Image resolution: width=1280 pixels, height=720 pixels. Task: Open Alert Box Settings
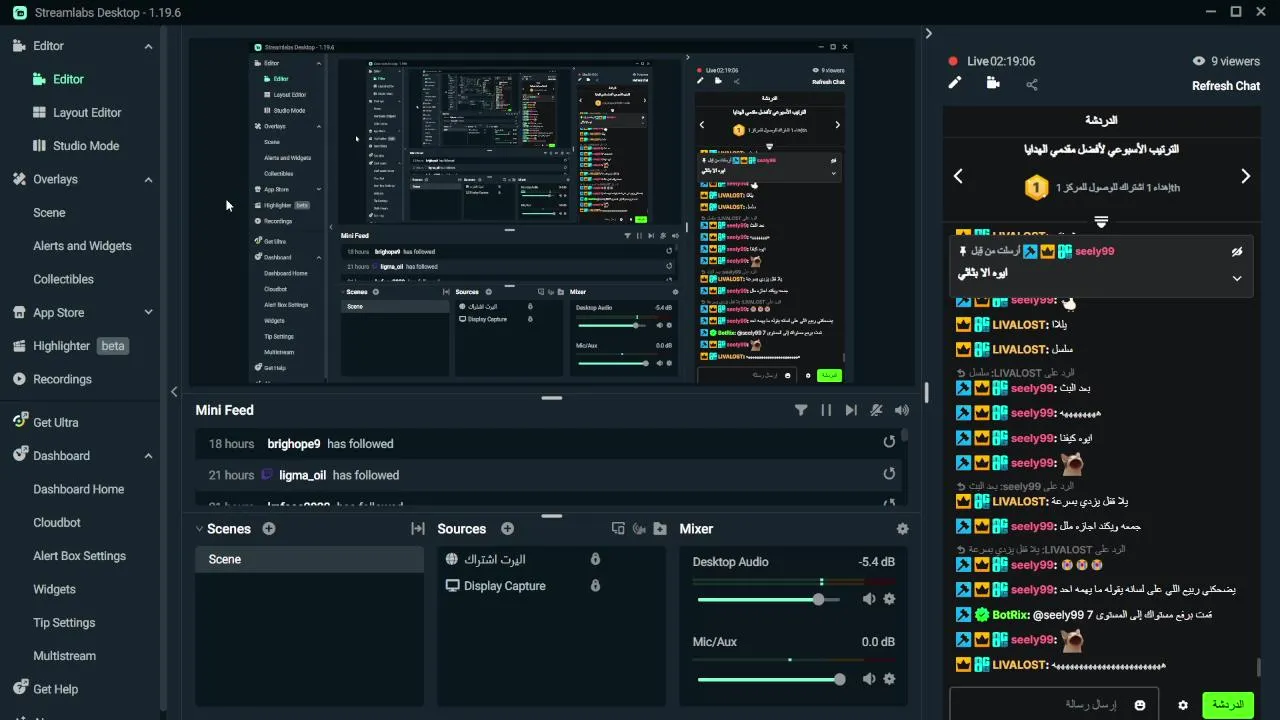[80, 556]
